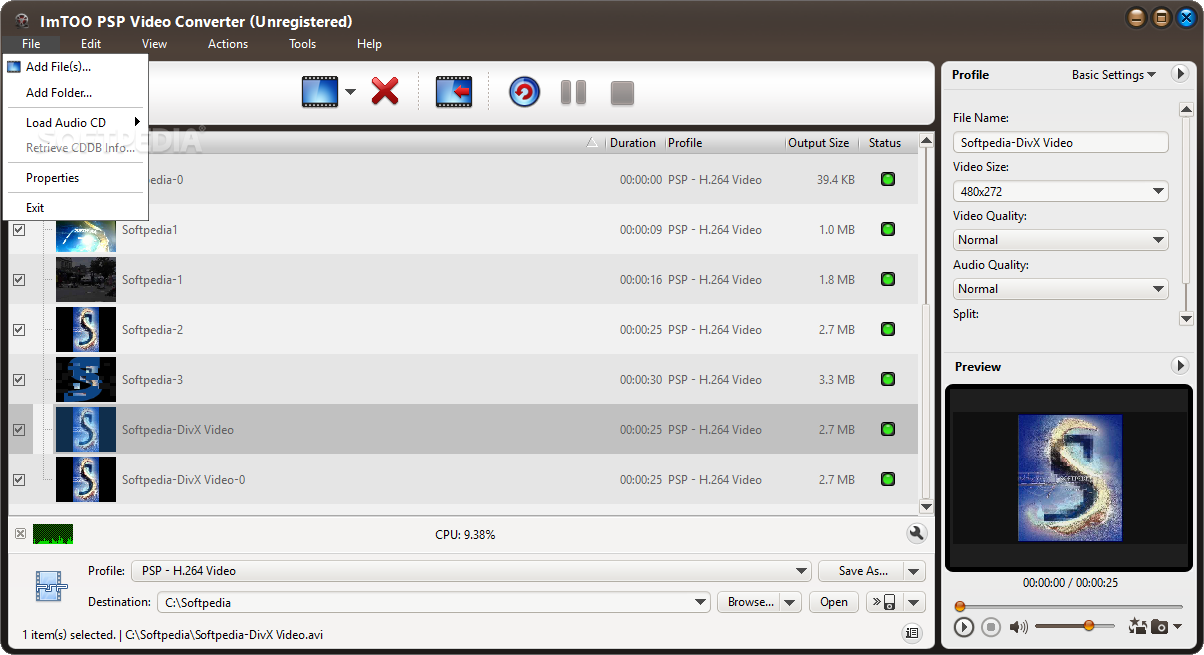Open the Actions menu
Image resolution: width=1204 pixels, height=655 pixels.
coord(228,44)
